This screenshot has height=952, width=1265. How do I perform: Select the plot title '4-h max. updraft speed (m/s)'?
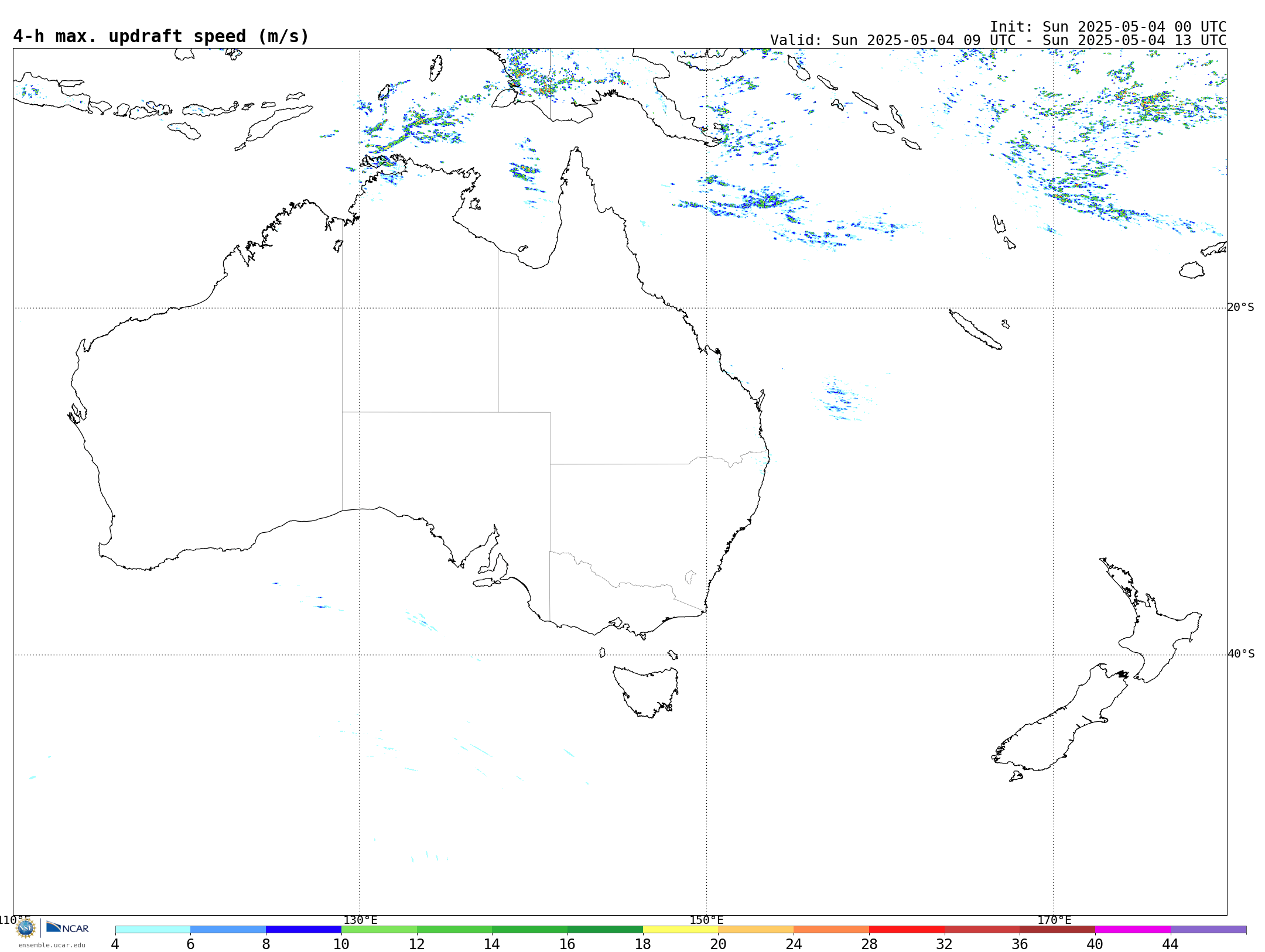[x=161, y=36]
